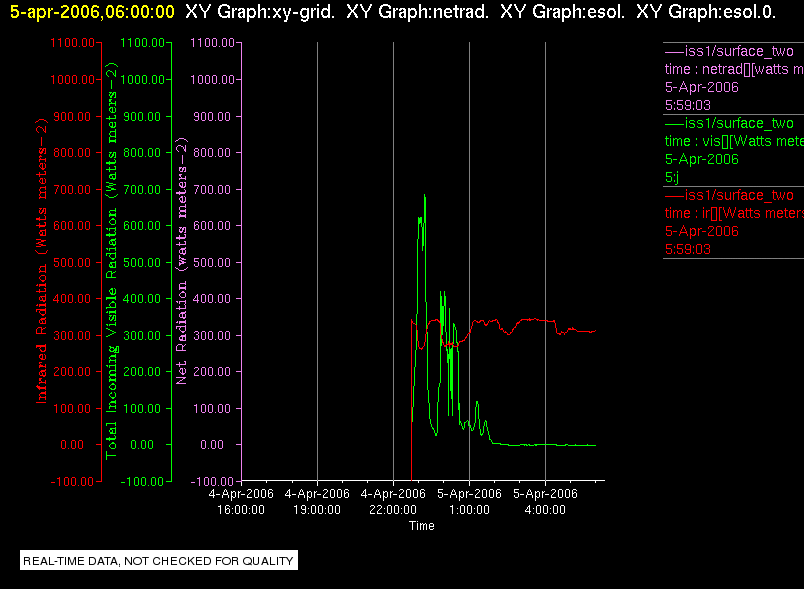The image size is (804, 589).
Task: Click the REAL-TIME DATA, NOT CHECKED FOR QUALITY notice
Action: (x=158, y=560)
